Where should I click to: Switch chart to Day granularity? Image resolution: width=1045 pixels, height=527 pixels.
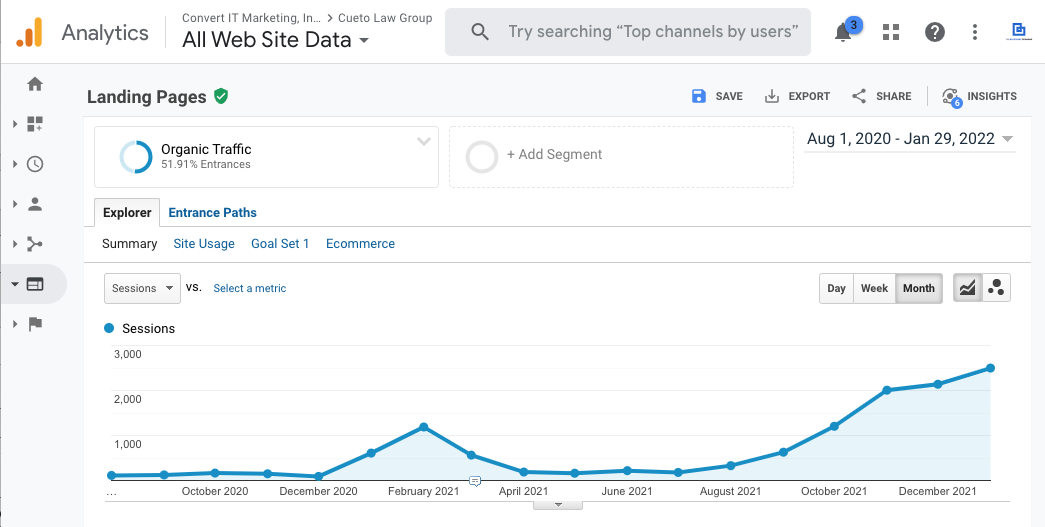836,288
